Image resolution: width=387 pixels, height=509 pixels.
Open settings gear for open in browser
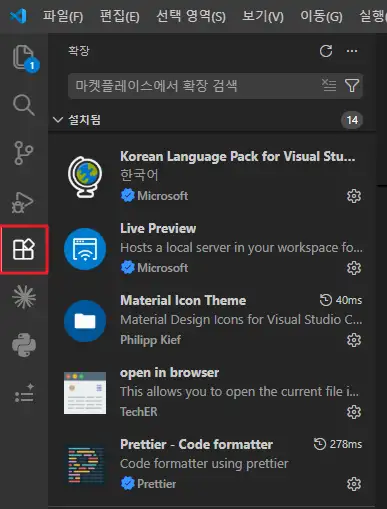tap(354, 412)
